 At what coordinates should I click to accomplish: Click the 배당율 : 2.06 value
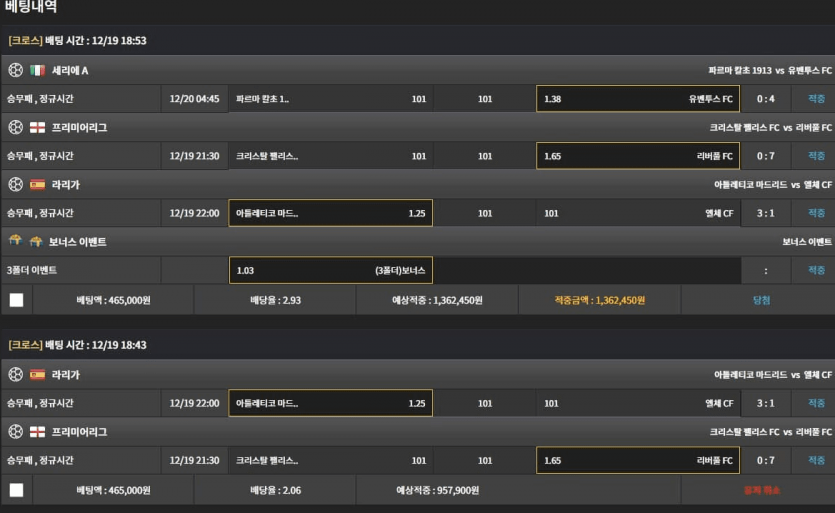pos(275,490)
